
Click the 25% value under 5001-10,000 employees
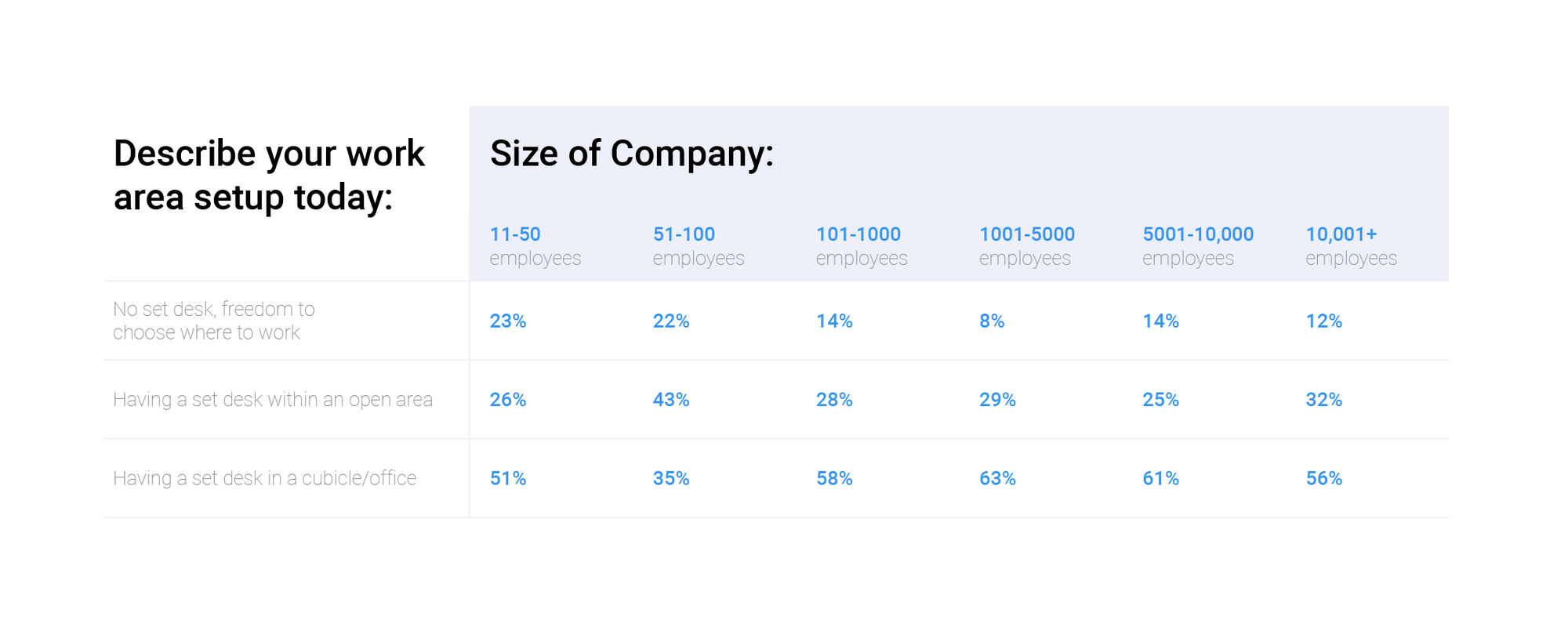tap(1160, 400)
